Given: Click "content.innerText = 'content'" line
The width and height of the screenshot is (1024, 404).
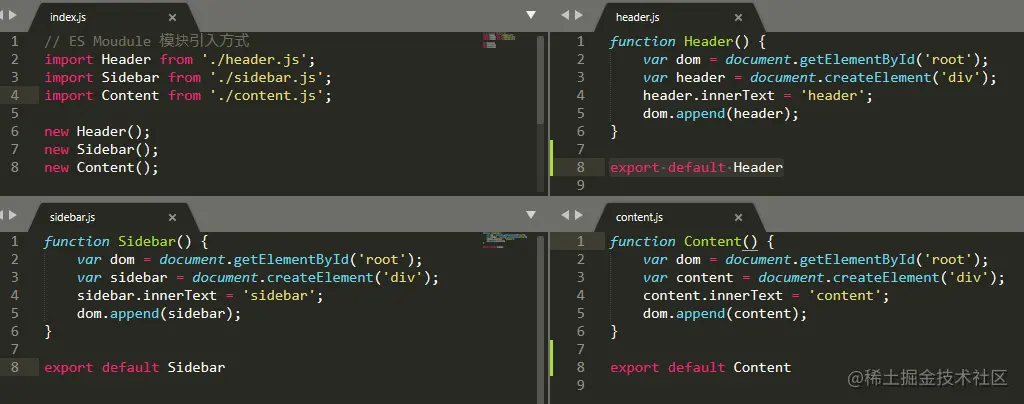Looking at the screenshot, I should pos(766,296).
